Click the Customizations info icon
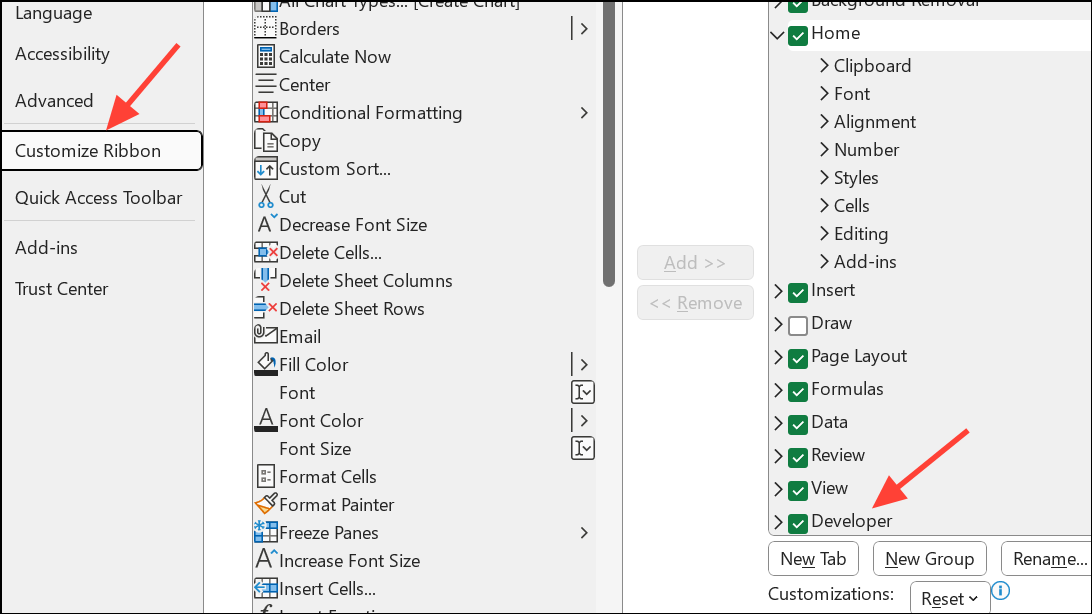 pyautogui.click(x=1000, y=590)
